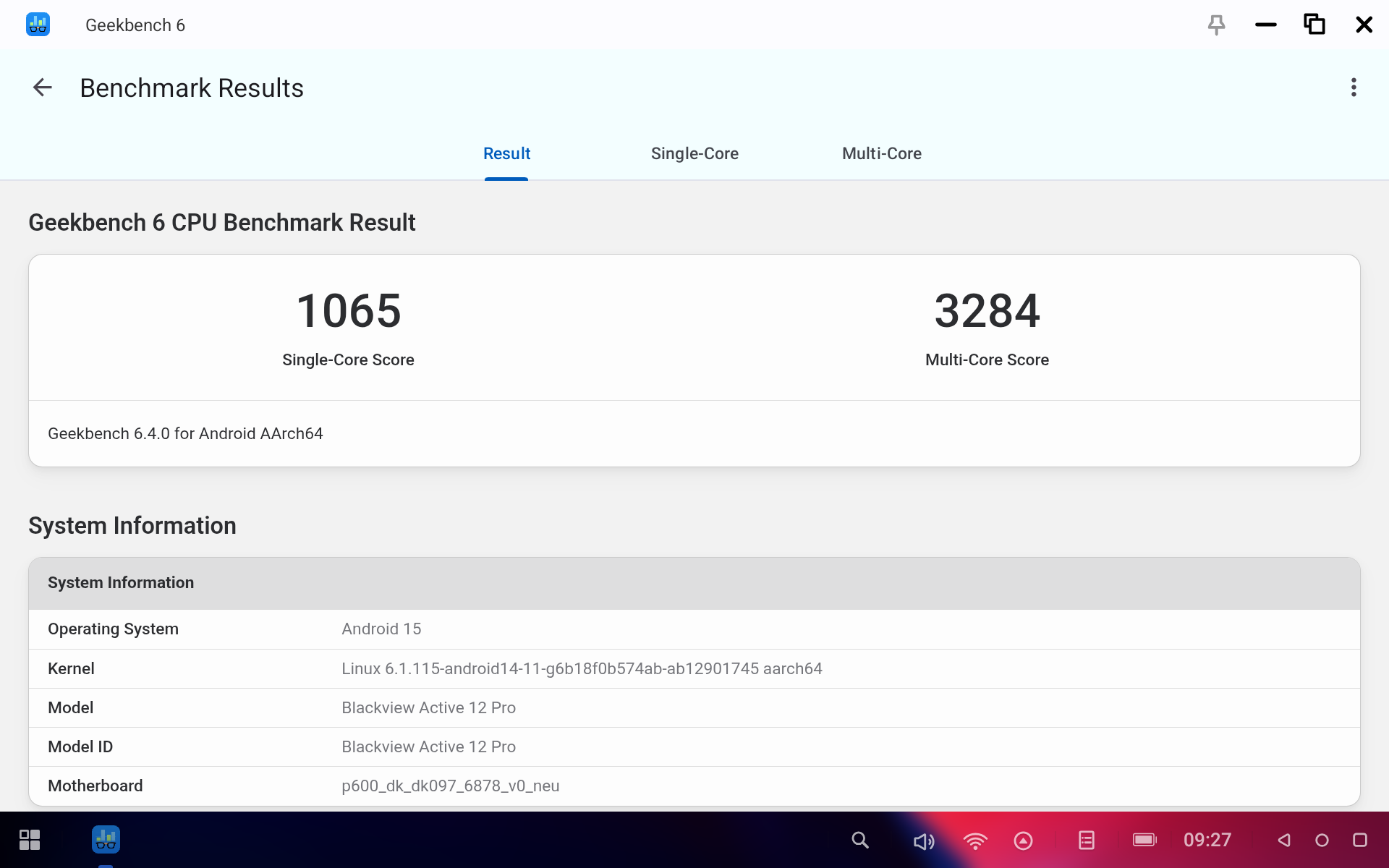Select the Result tab
Image resolution: width=1389 pixels, height=868 pixels.
pyautogui.click(x=506, y=153)
